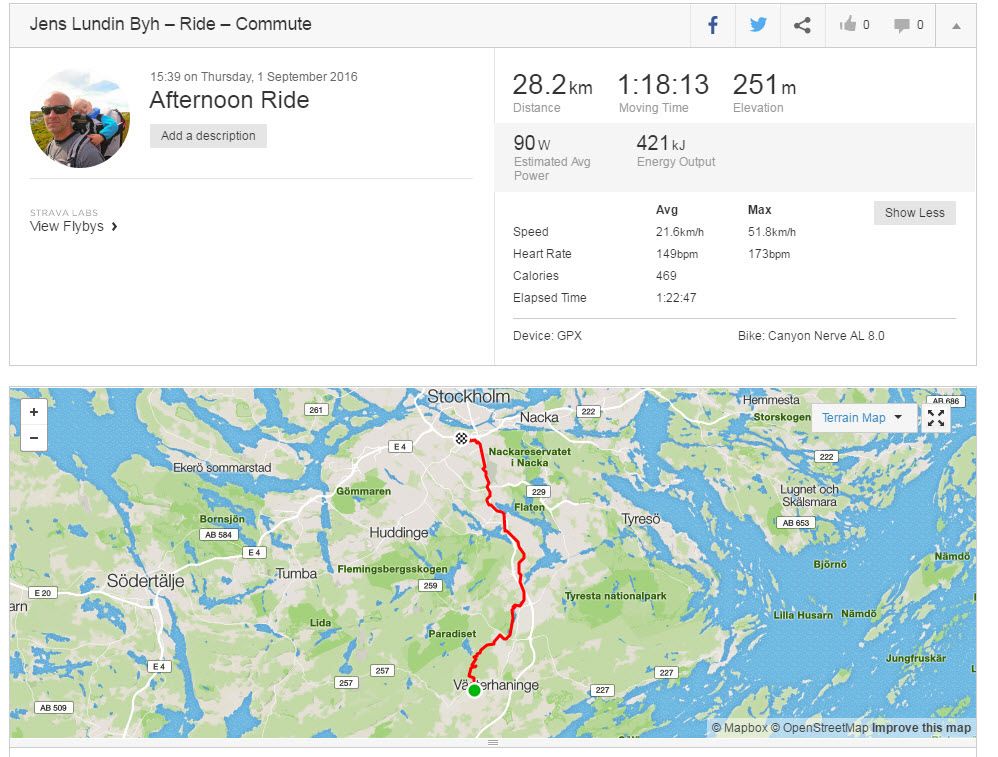Zoom in on the map

[x=34, y=411]
